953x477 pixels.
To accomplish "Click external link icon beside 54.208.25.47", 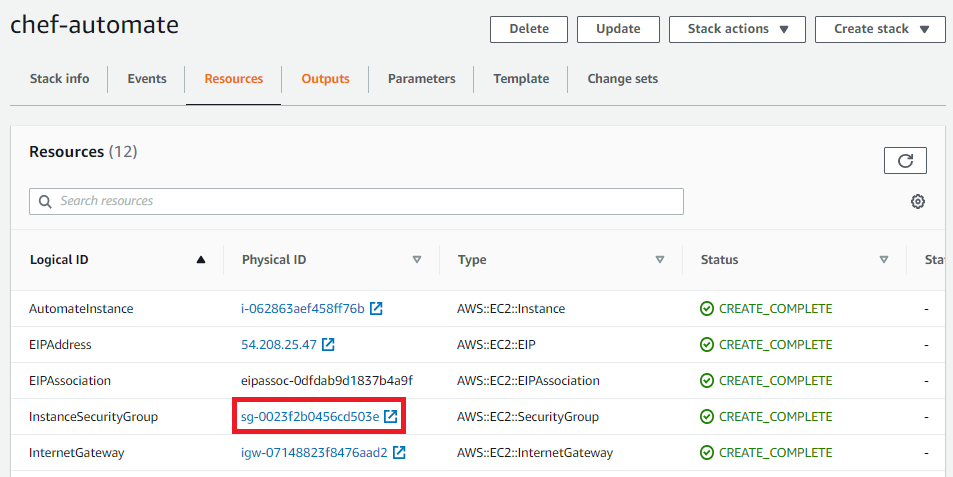I will (x=328, y=345).
